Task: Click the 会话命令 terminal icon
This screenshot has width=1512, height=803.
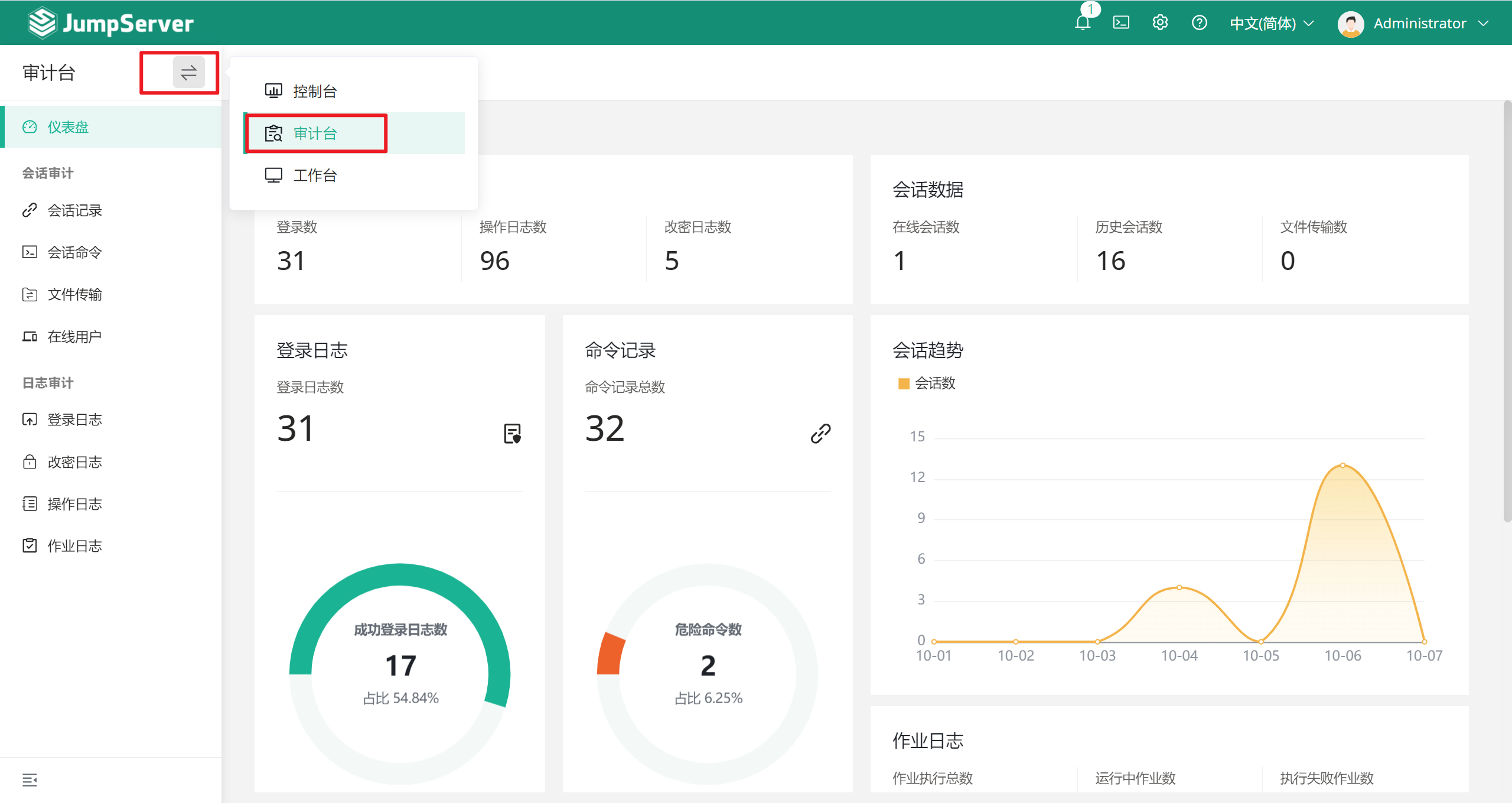Action: click(30, 252)
